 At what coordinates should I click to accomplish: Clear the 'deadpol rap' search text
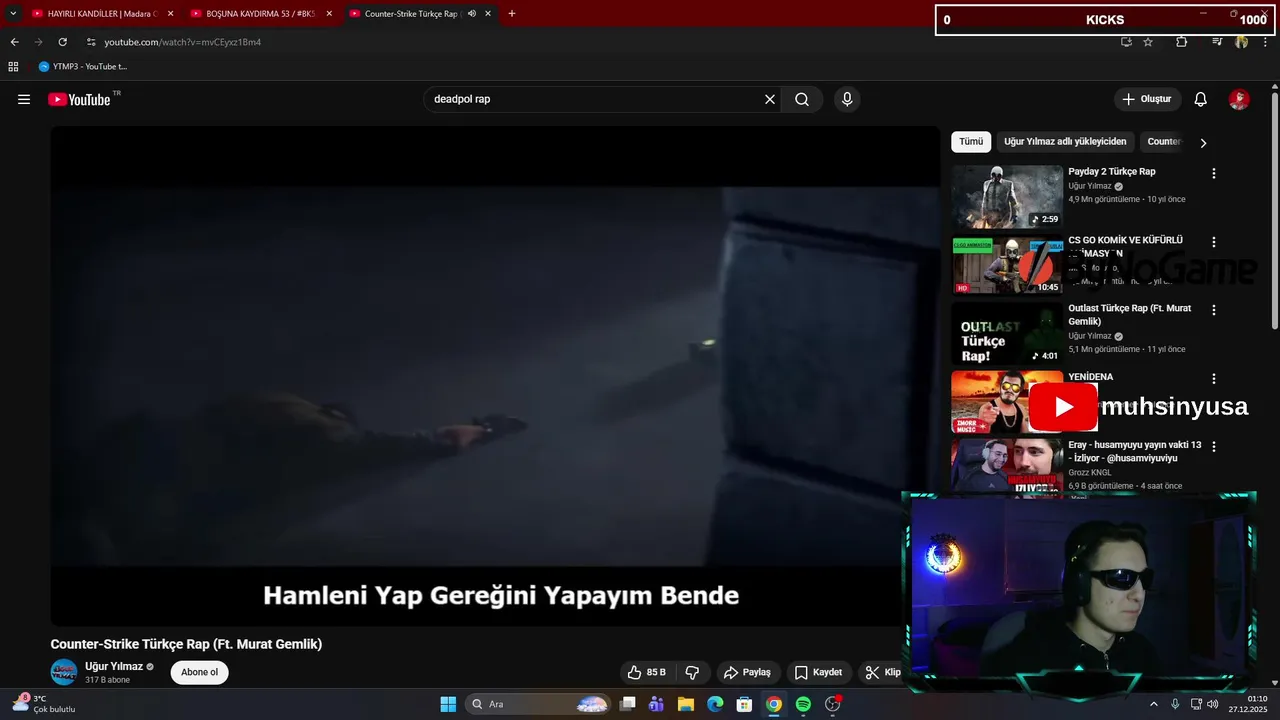770,99
